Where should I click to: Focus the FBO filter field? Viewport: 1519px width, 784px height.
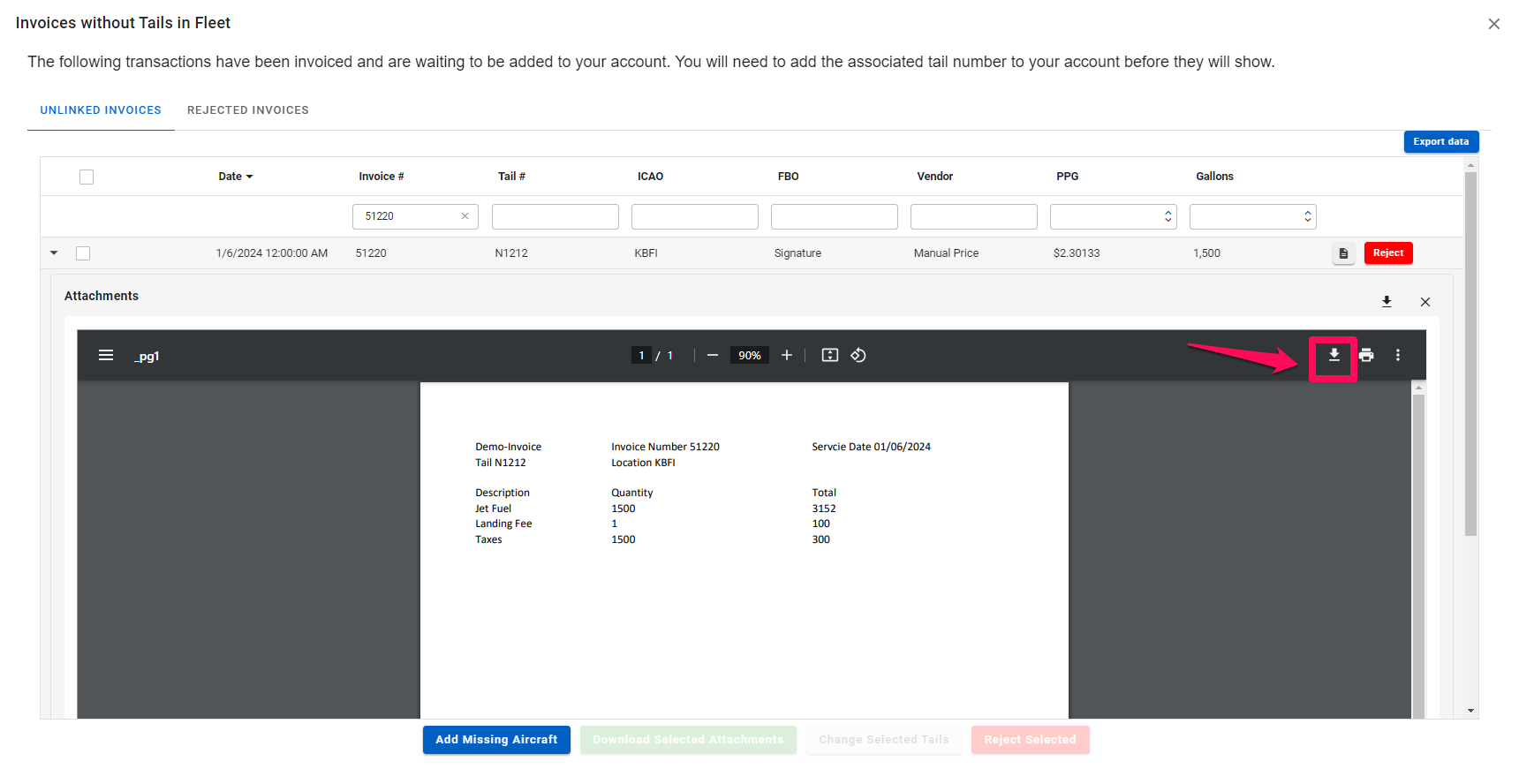[835, 216]
